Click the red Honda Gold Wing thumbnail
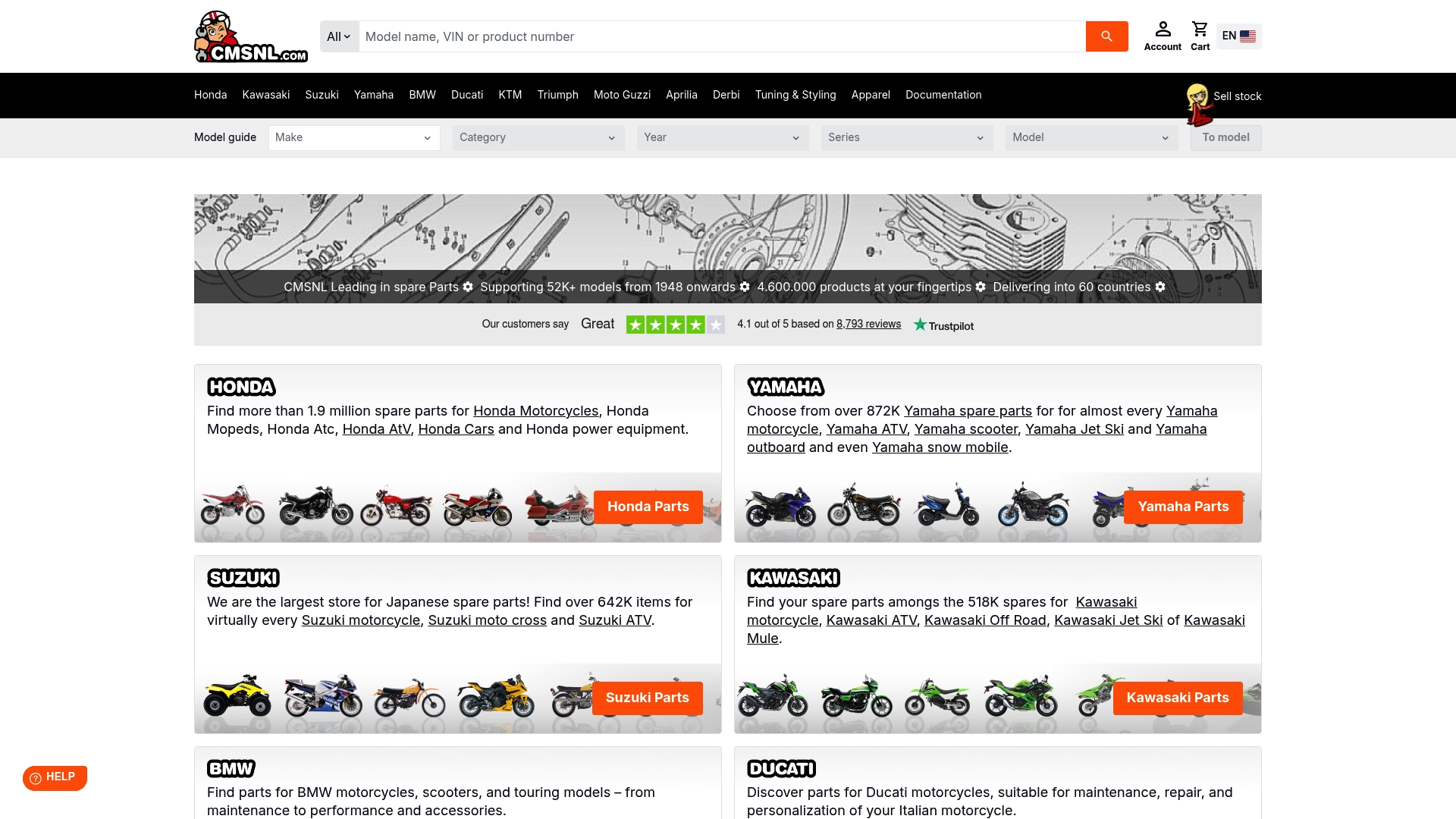The width and height of the screenshot is (1456, 819). click(559, 505)
